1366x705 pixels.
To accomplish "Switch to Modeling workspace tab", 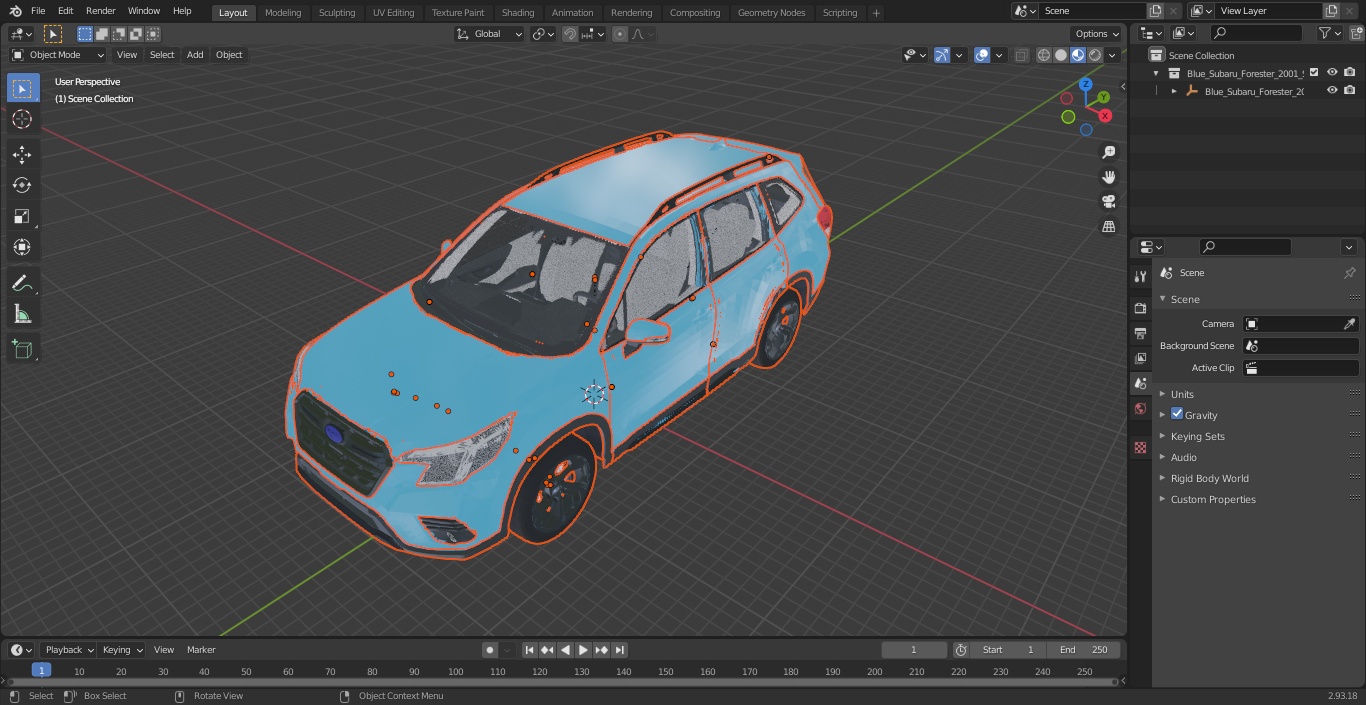I will (283, 13).
